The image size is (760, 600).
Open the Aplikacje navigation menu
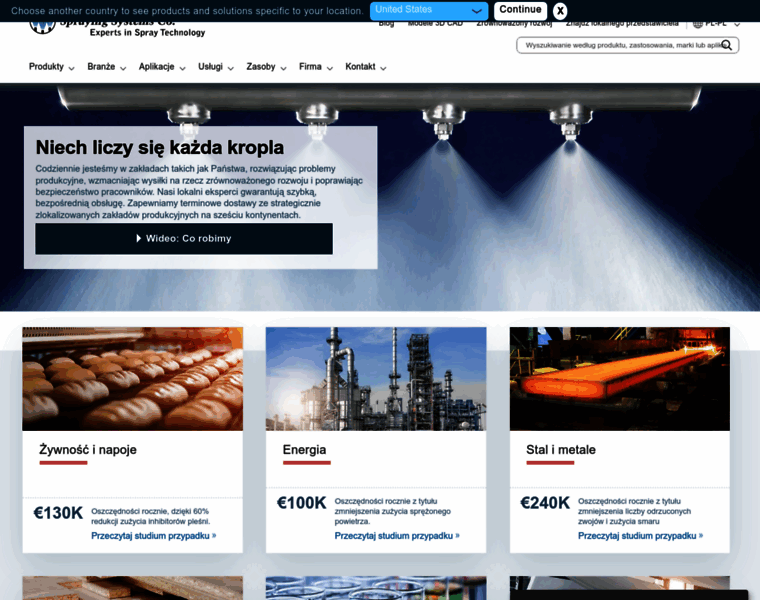162,67
